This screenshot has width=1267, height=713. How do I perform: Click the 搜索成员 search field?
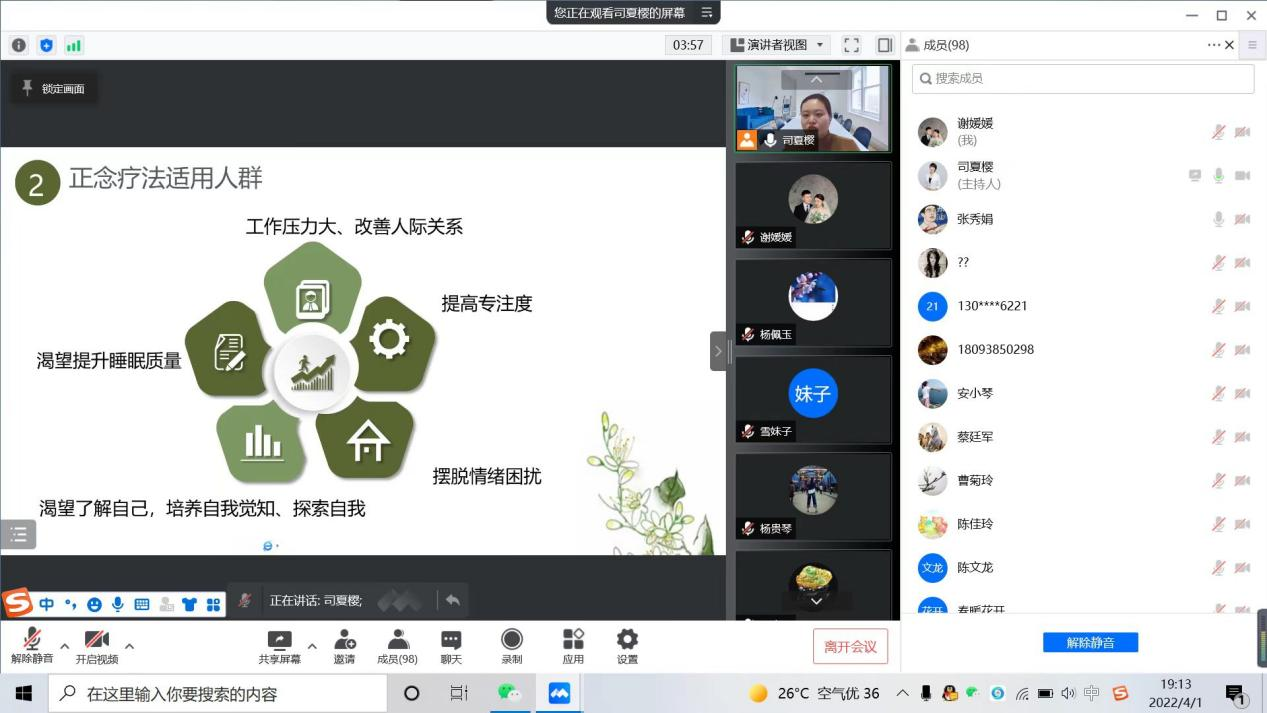point(1083,79)
